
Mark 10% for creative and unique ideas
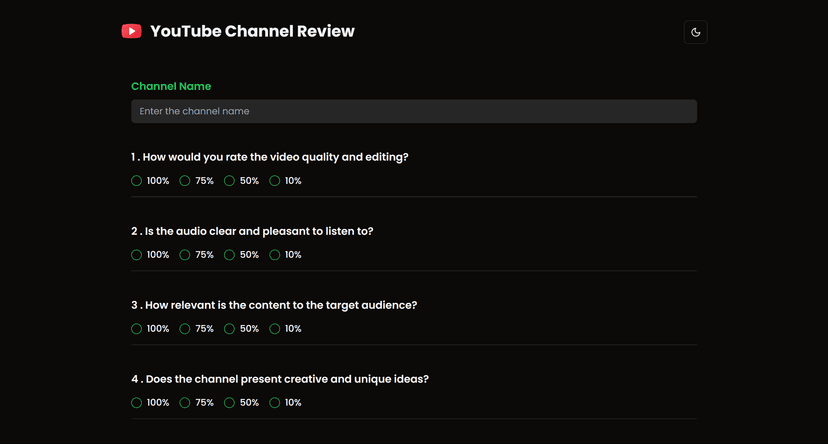coord(275,403)
